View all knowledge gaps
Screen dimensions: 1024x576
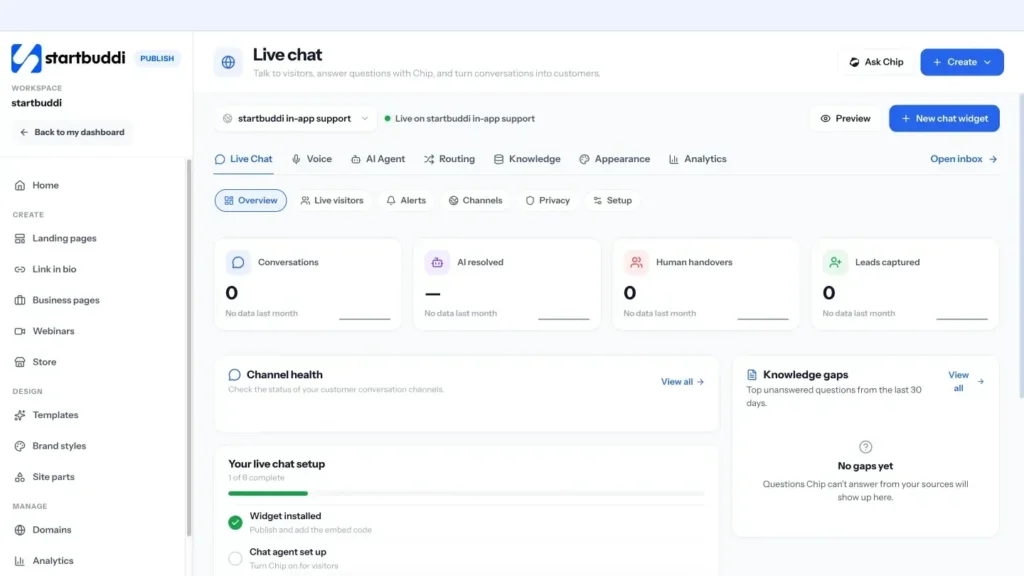click(x=965, y=381)
